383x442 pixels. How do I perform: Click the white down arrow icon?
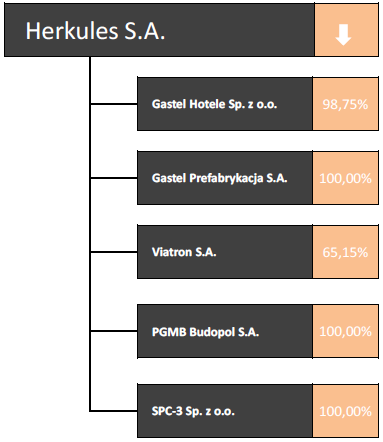coord(343,35)
